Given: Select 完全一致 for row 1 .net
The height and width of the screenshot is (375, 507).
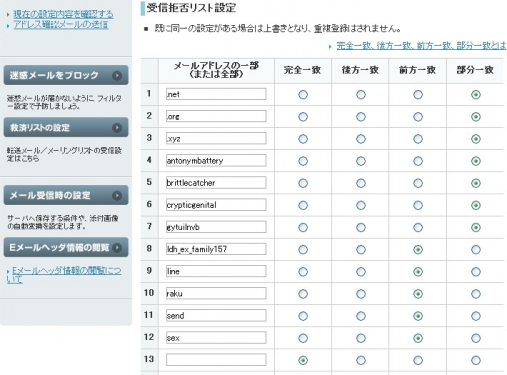Looking at the screenshot, I should pos(303,95).
